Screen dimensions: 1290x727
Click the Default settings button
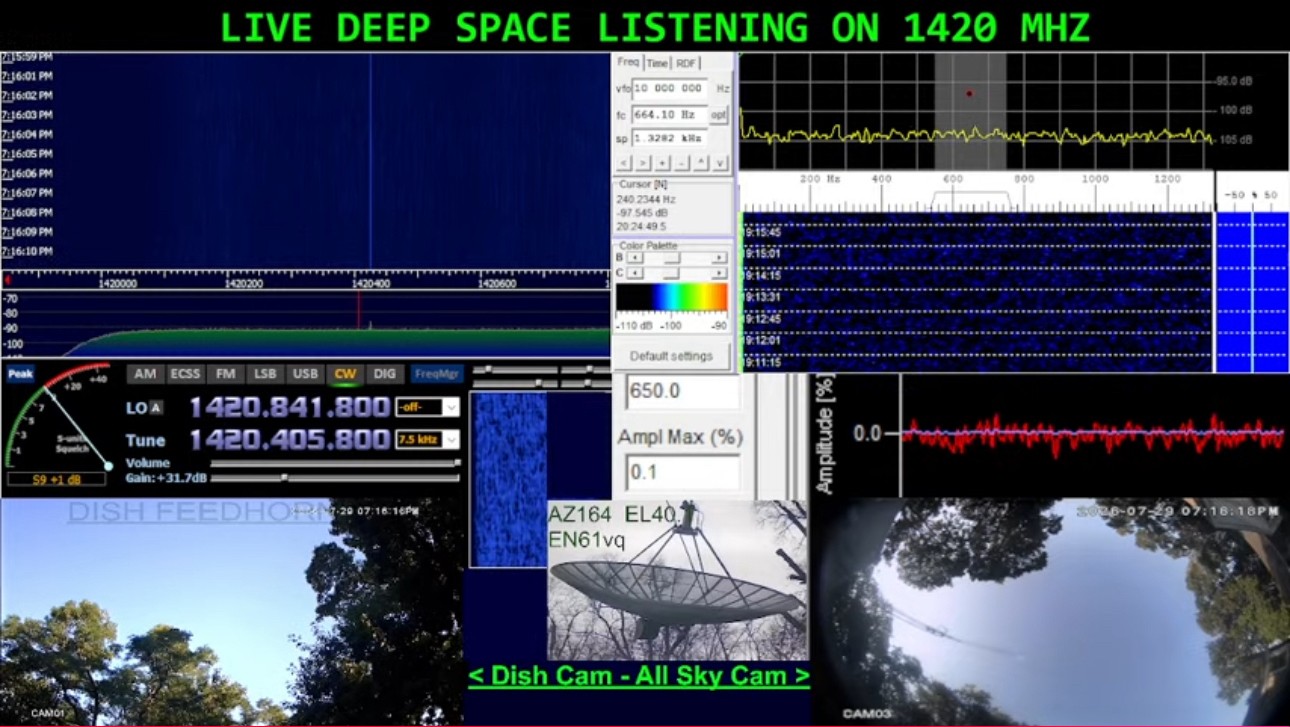point(671,356)
